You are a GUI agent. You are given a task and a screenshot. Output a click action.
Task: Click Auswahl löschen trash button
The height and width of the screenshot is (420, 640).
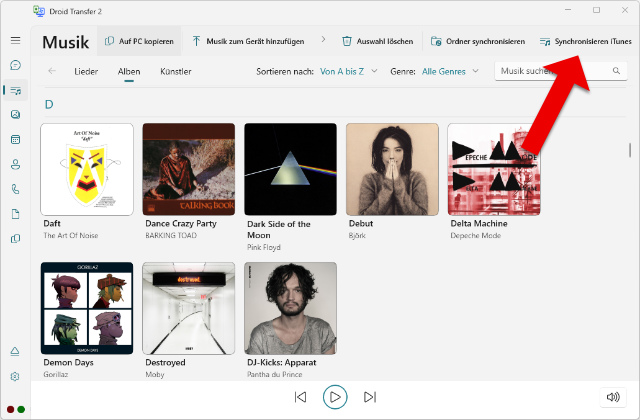(378, 41)
